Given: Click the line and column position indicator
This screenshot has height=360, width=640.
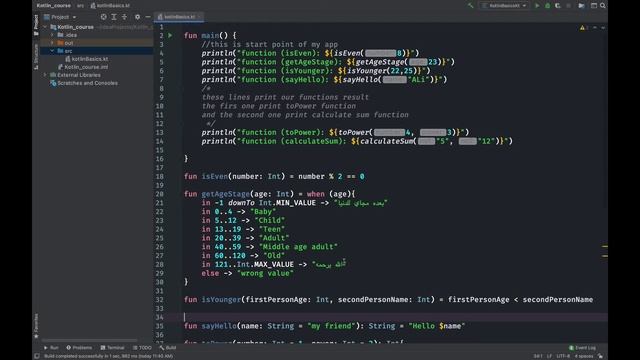Looking at the screenshot, I should click(538, 356).
